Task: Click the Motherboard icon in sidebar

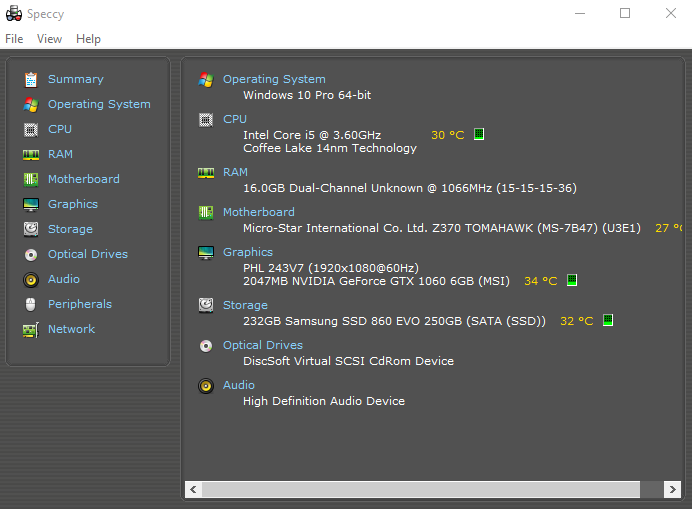Action: click(x=31, y=179)
